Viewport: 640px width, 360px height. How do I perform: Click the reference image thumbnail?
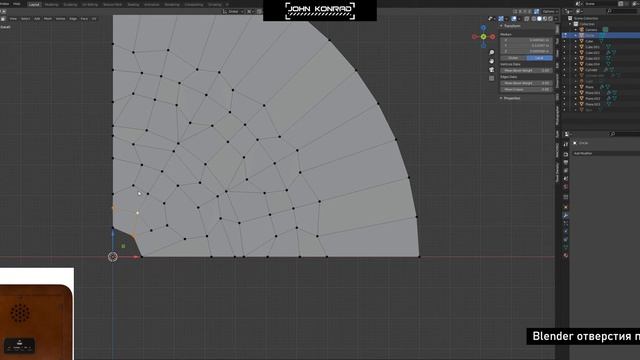37,313
